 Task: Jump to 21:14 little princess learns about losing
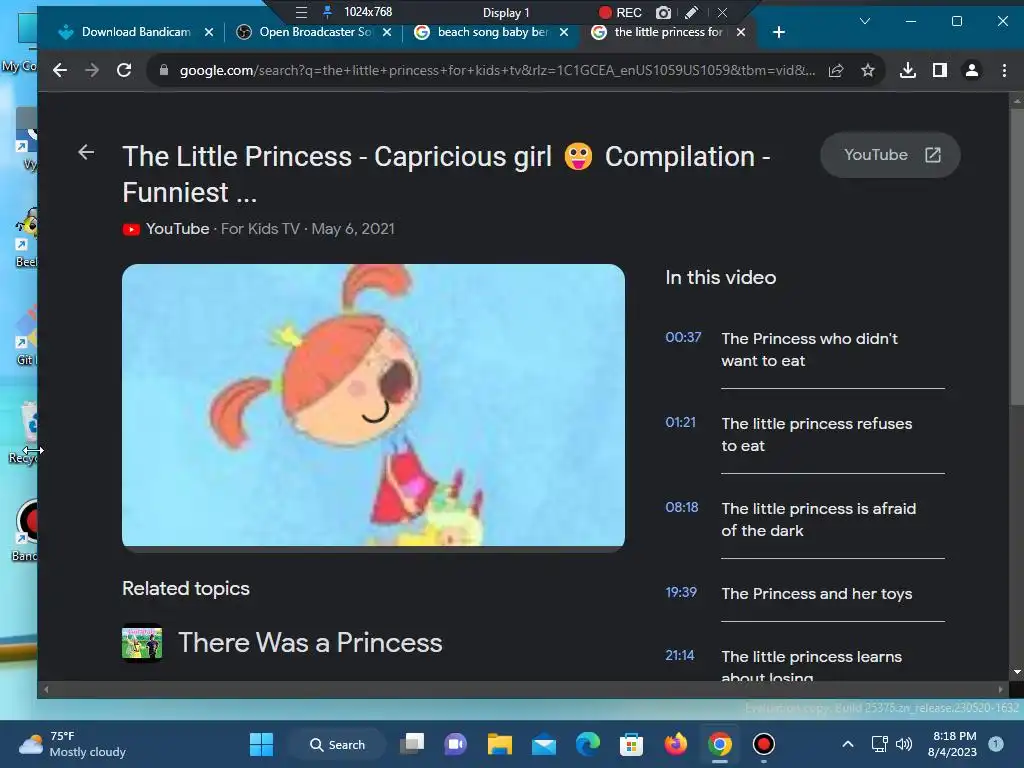coord(805,665)
